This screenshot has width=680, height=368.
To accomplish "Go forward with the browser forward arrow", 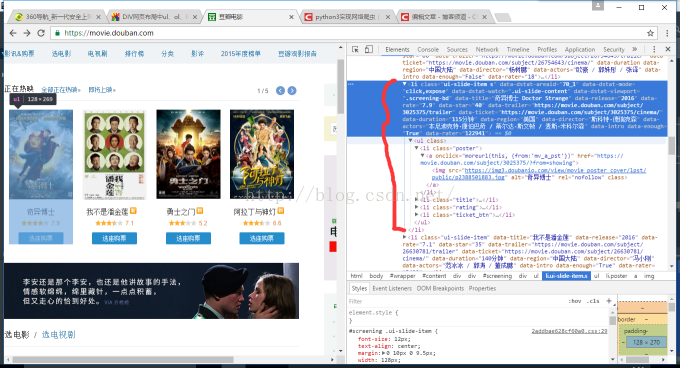I will coord(27,33).
